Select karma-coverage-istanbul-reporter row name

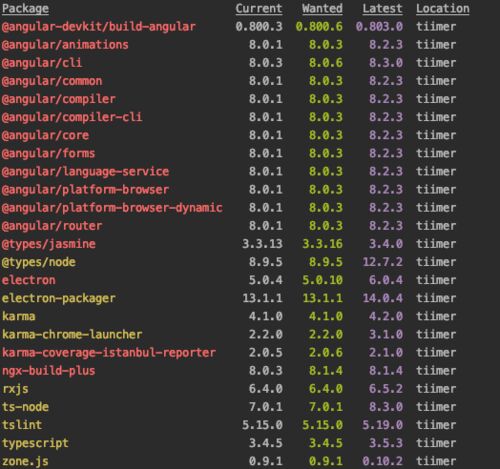tap(109, 353)
